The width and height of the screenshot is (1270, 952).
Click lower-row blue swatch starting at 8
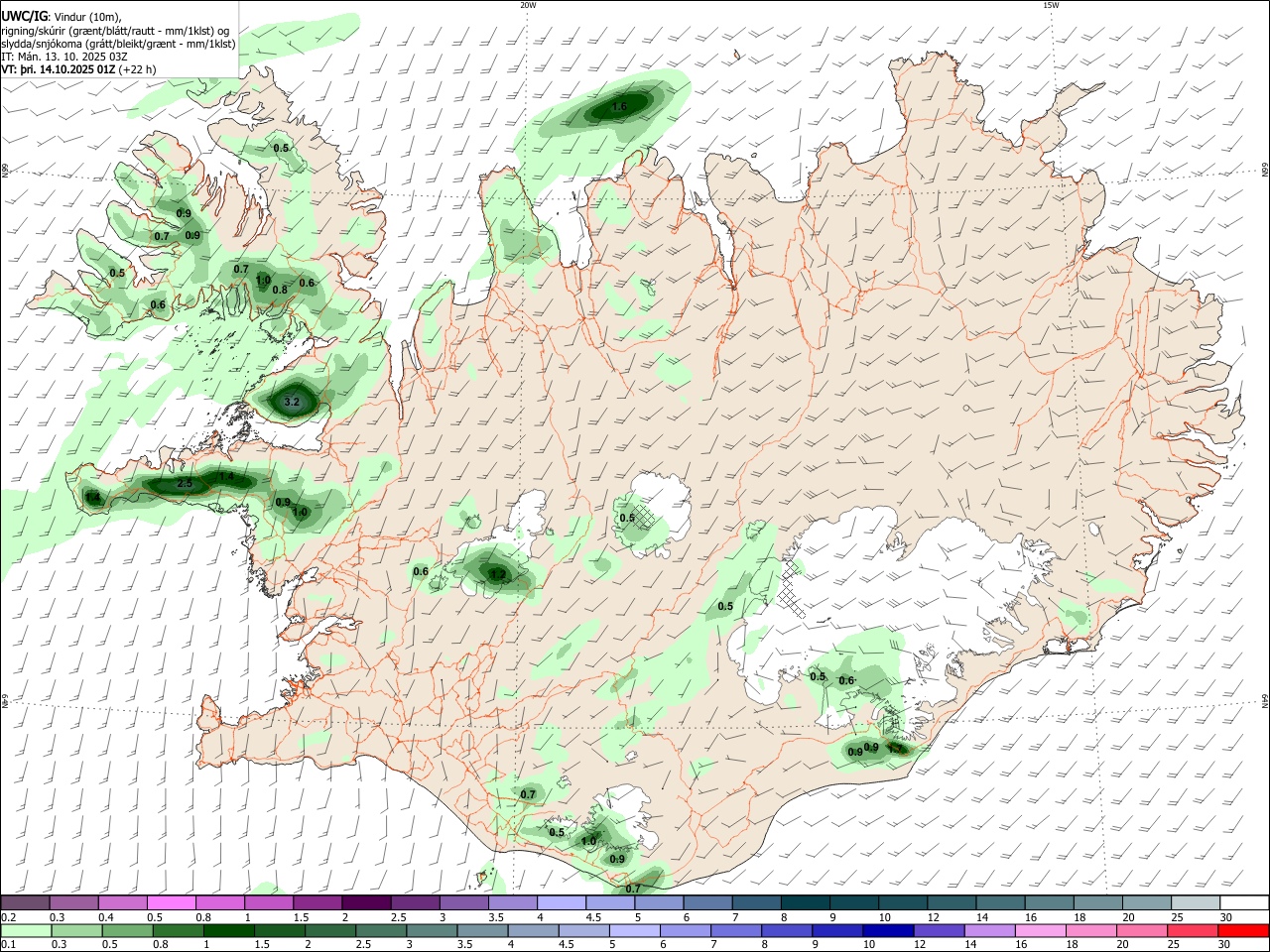tap(787, 930)
